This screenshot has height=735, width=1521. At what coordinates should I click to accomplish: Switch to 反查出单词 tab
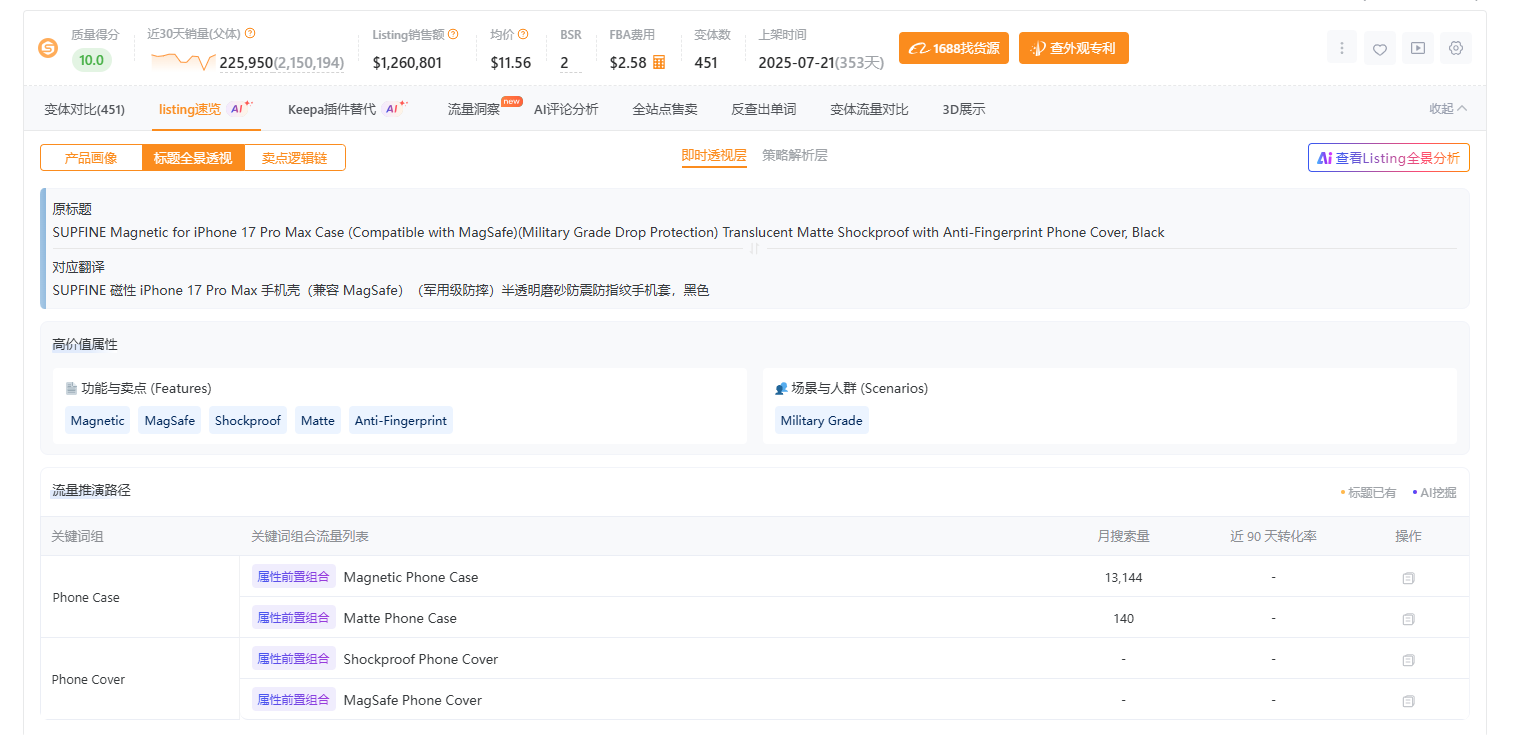tap(764, 109)
